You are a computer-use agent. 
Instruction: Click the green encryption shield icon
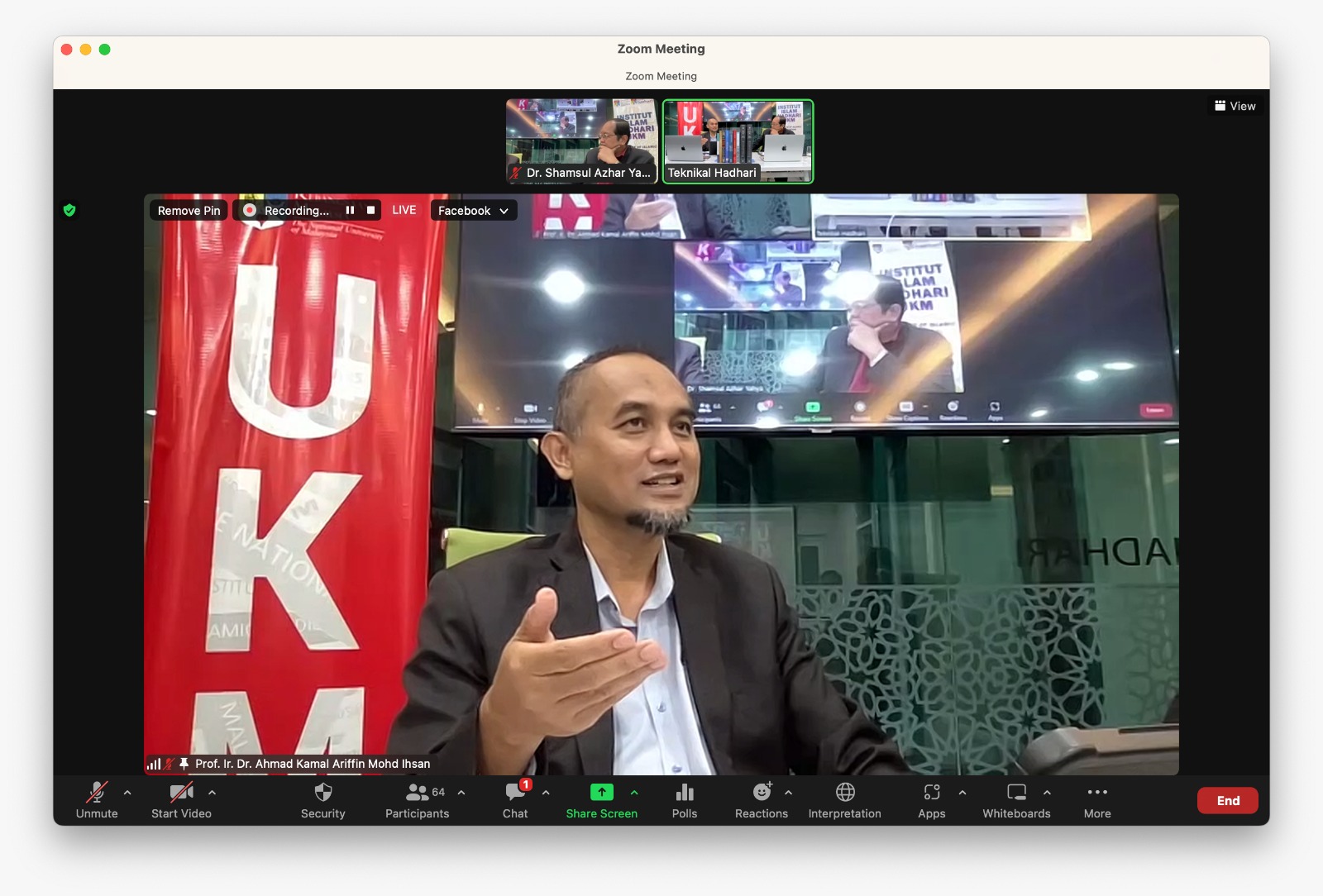(69, 210)
